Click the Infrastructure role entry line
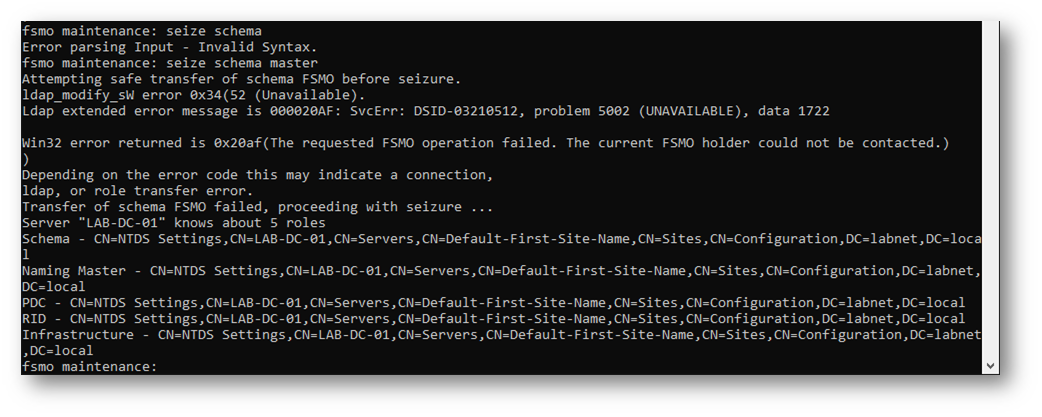The image size is (1042, 417). 502,342
